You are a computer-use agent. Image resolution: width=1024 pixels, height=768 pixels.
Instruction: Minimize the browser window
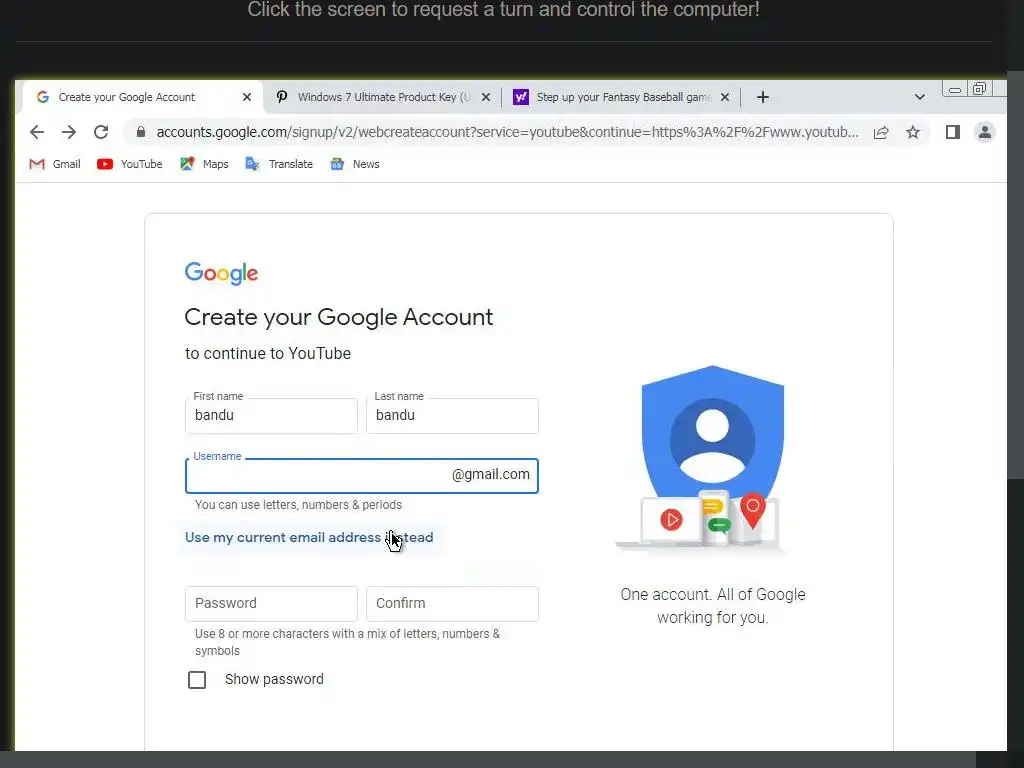coord(955,89)
